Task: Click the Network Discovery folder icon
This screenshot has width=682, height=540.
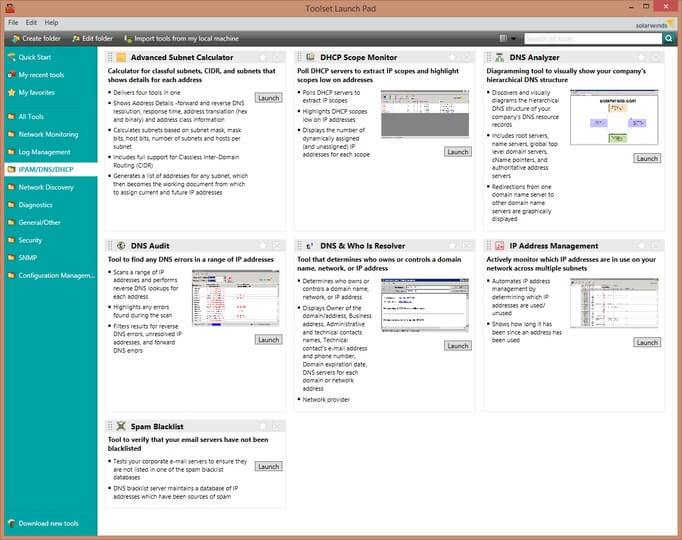Action: coord(12,187)
